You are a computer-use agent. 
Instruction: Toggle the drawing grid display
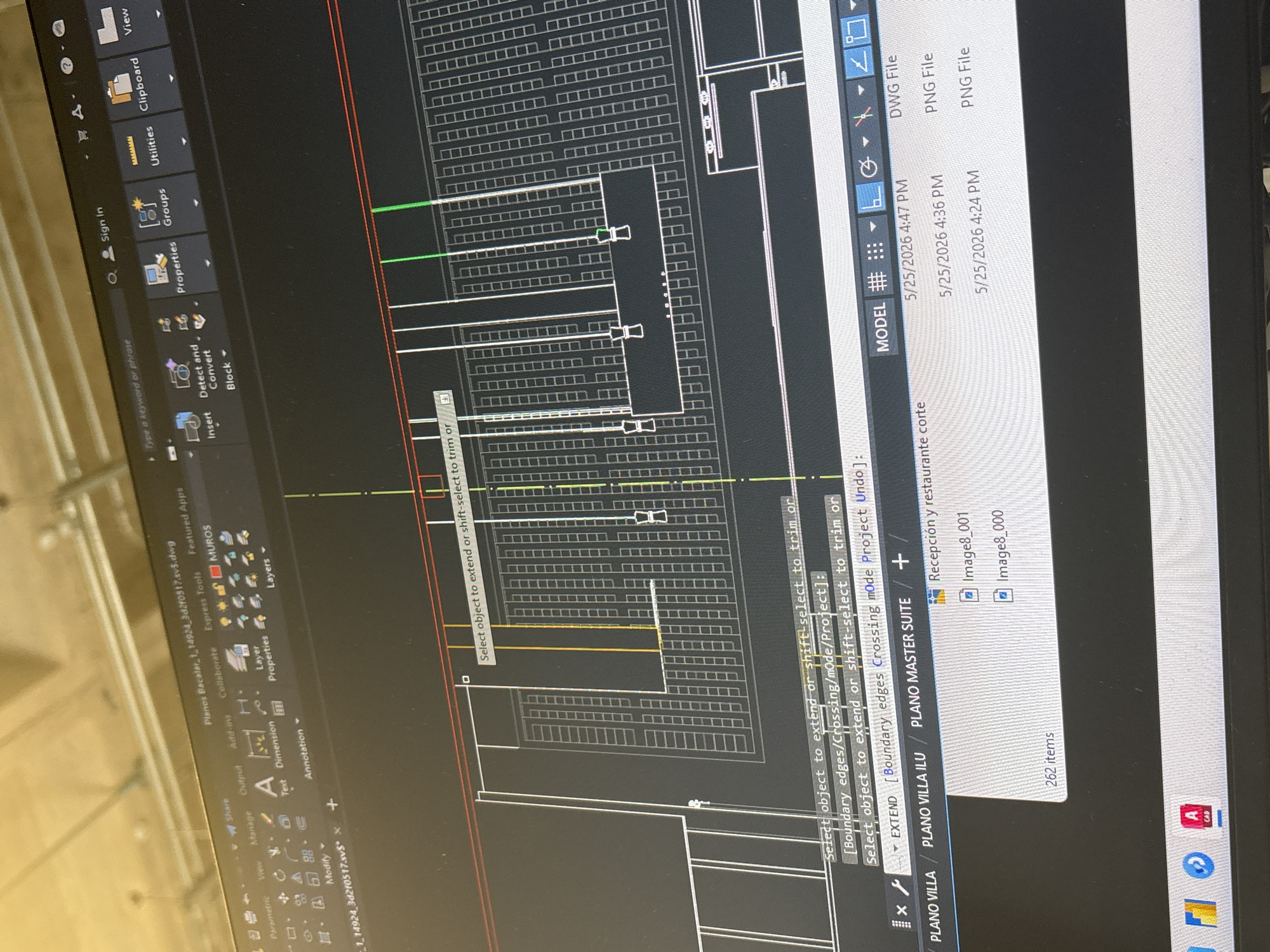877,281
